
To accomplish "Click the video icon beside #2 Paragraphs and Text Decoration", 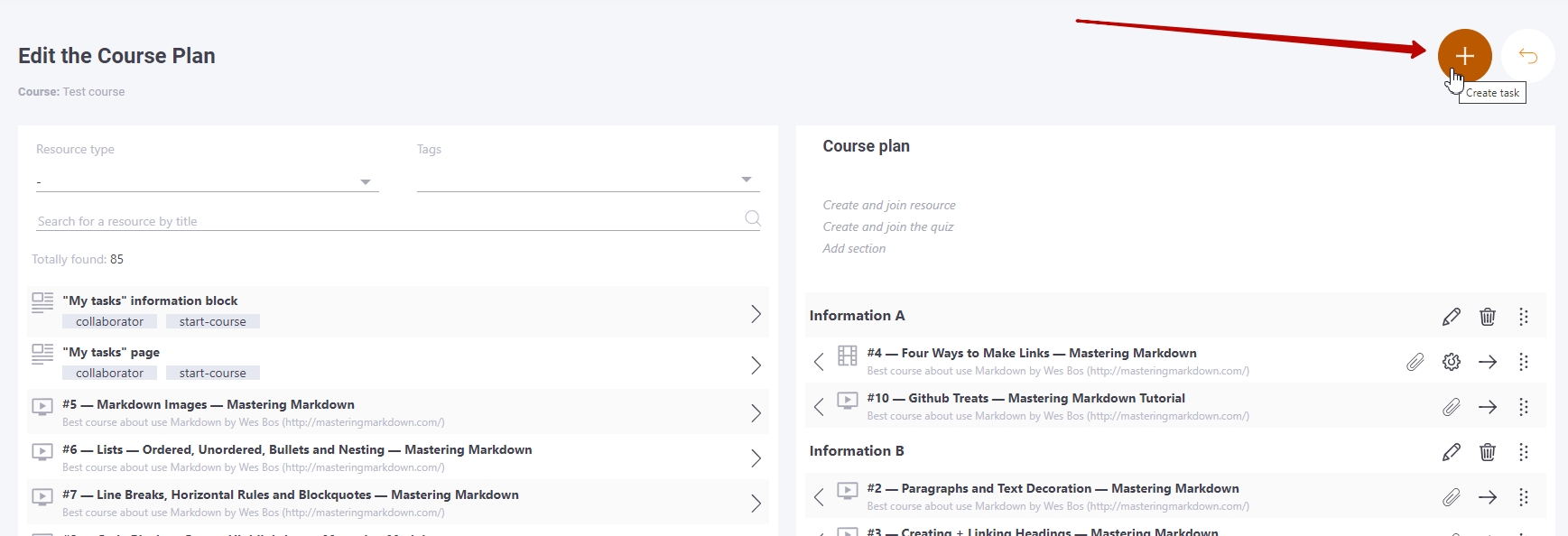I will pyautogui.click(x=847, y=491).
